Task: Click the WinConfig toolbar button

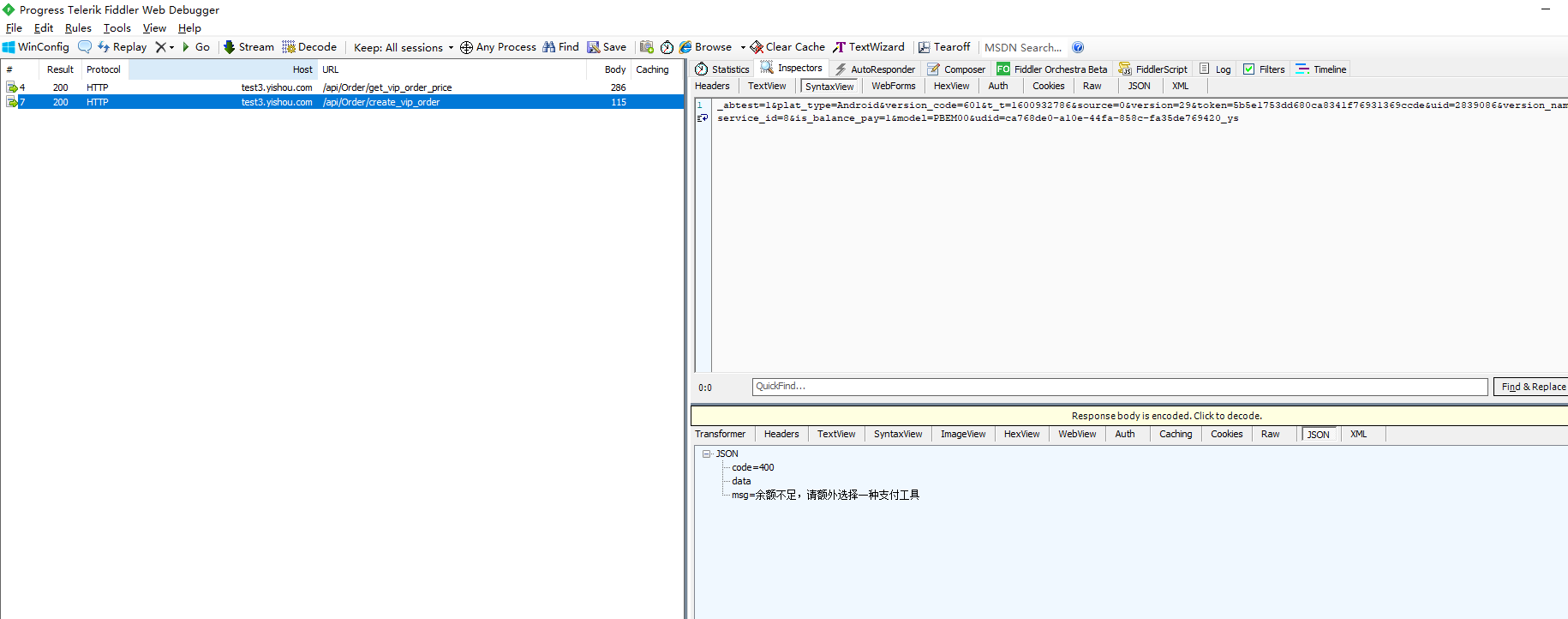Action: click(36, 47)
